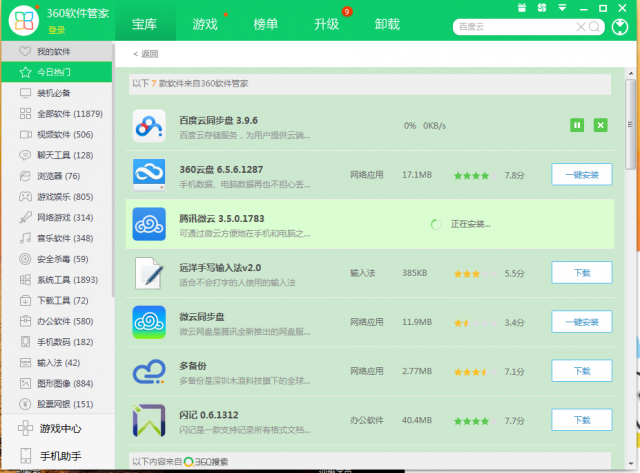
Task: Select 输入法 (42) category
Action: (x=56, y=362)
